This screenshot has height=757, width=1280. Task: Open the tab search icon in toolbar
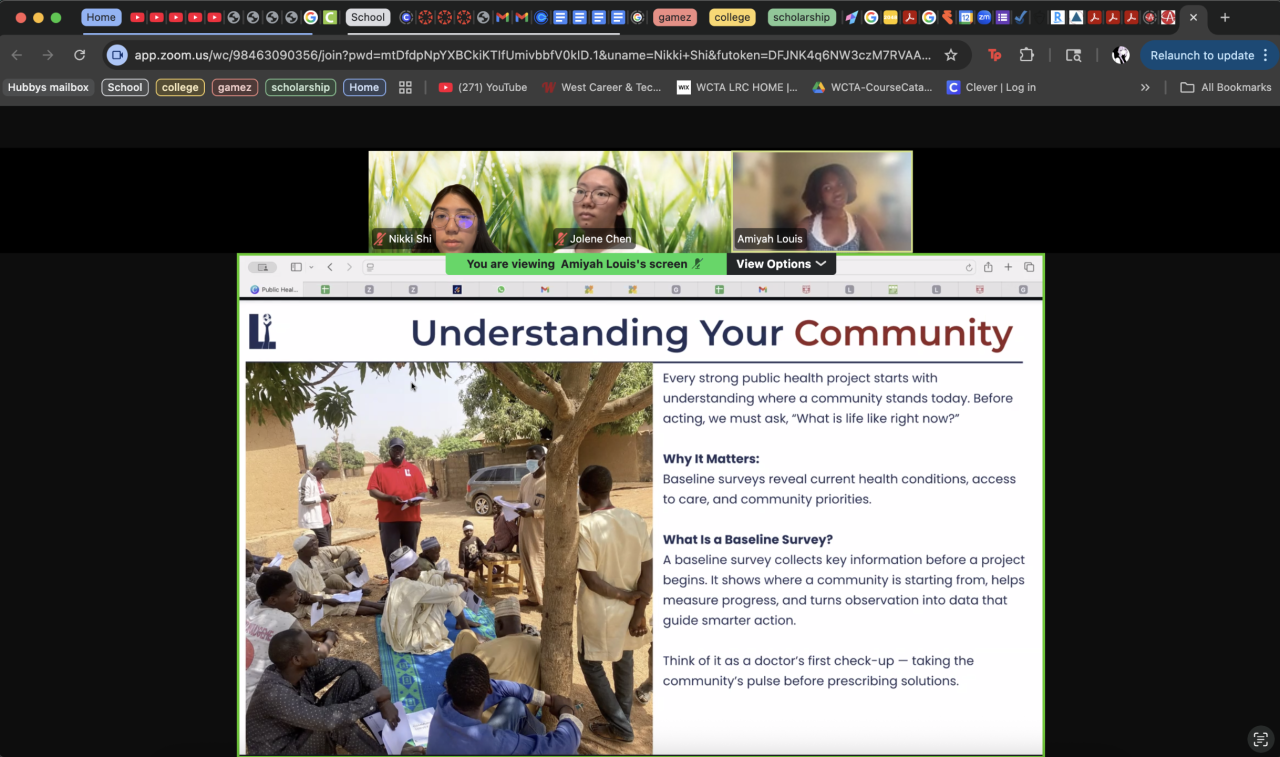point(1074,55)
